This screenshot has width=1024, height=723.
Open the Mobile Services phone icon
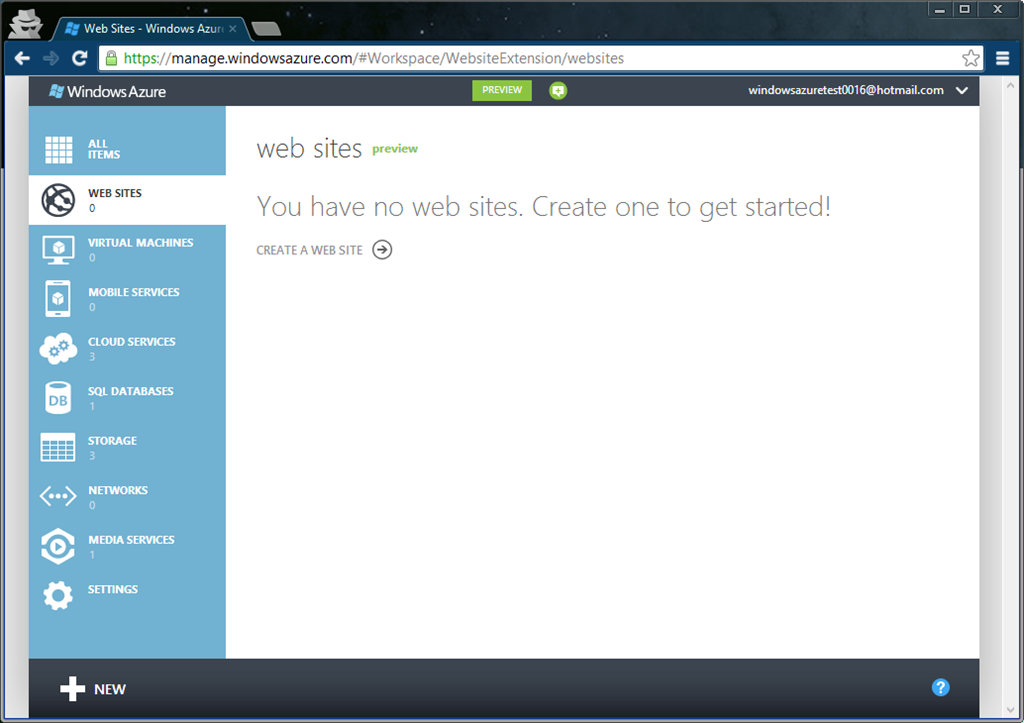click(58, 299)
